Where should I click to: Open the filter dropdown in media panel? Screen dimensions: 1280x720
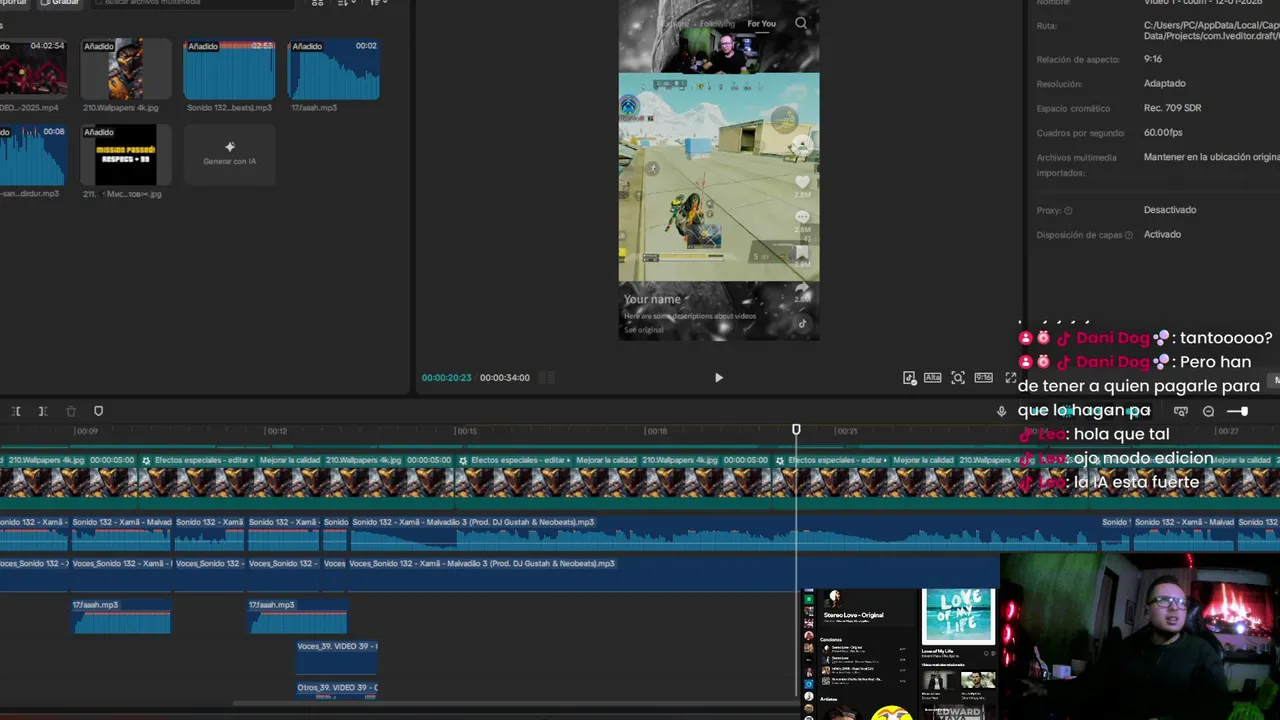[379, 3]
